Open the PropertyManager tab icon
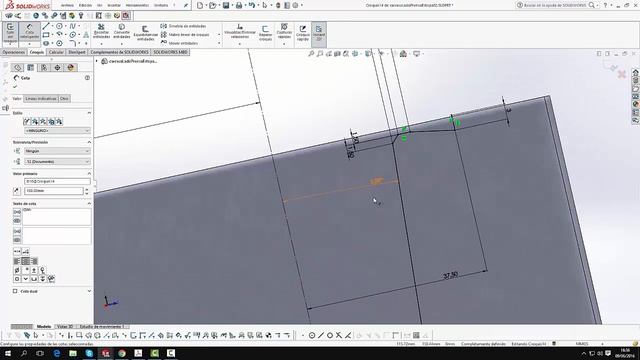Image resolution: width=640 pixels, height=360 pixels. (31, 67)
